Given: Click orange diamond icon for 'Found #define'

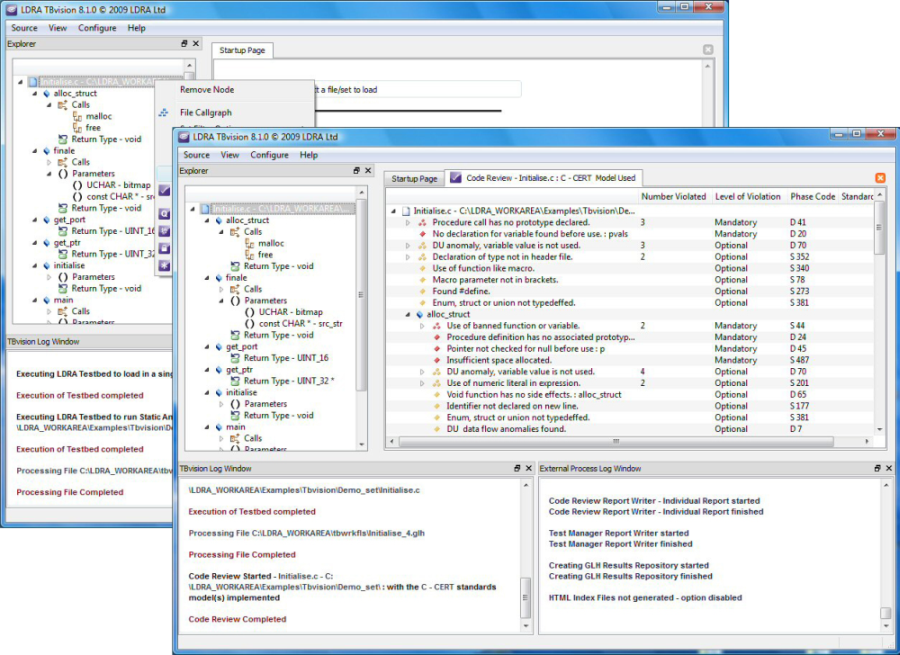Looking at the screenshot, I should 422,292.
